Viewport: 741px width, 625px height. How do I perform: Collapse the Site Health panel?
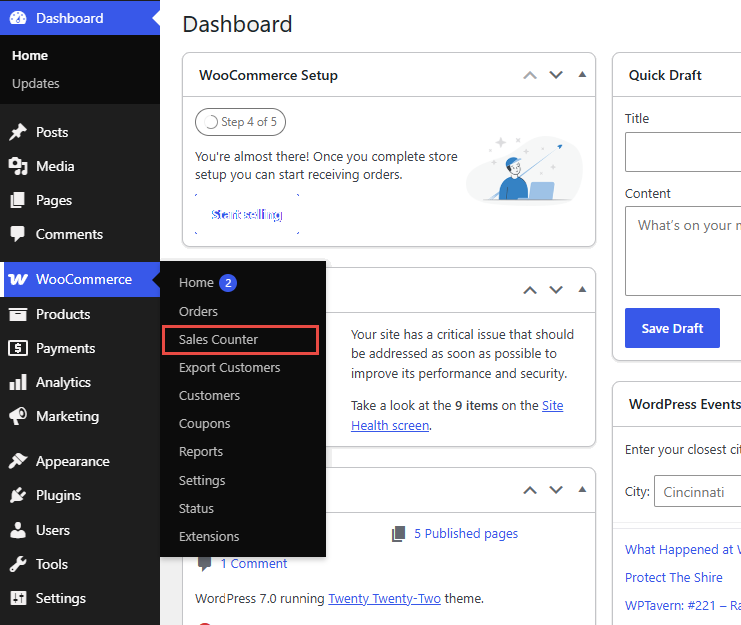(582, 290)
